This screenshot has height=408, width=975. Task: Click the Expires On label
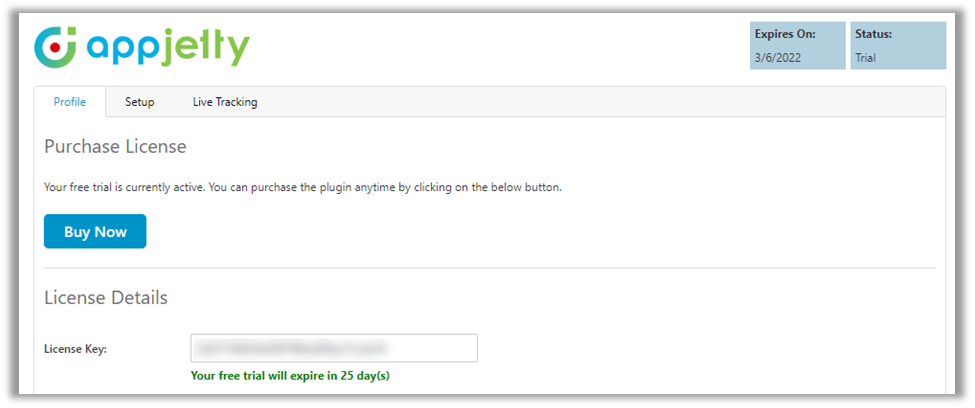784,34
